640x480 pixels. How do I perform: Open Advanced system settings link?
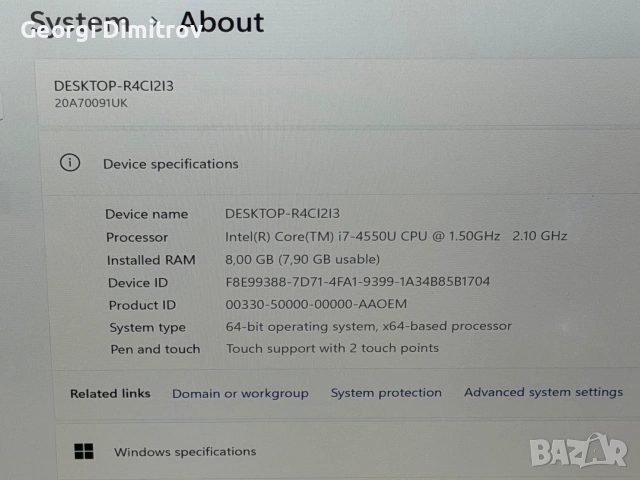point(543,392)
